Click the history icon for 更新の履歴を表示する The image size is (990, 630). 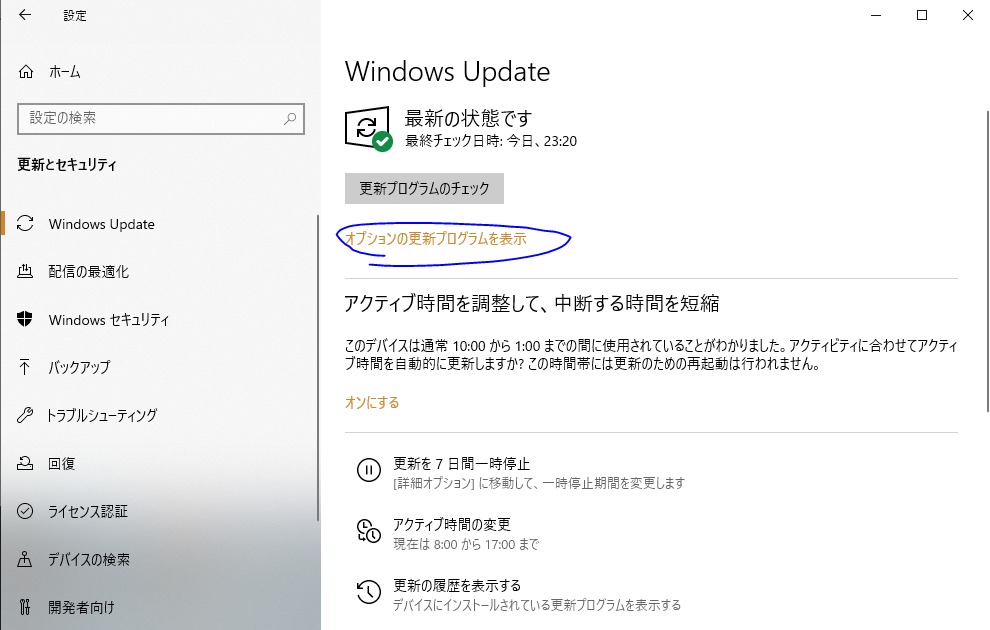pyautogui.click(x=369, y=592)
